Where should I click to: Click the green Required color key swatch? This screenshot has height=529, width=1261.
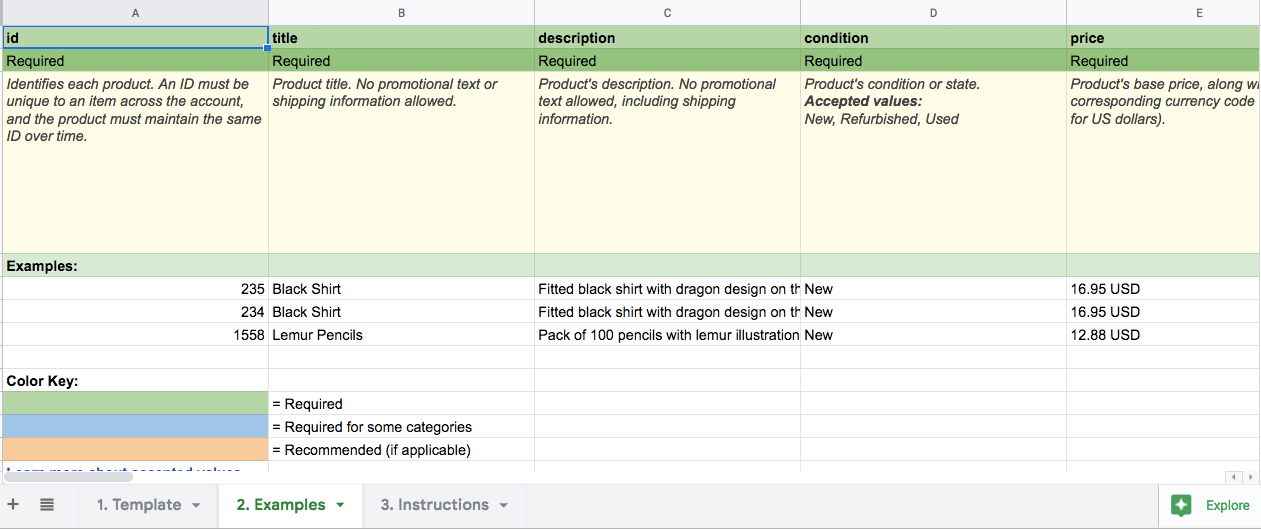(x=135, y=404)
